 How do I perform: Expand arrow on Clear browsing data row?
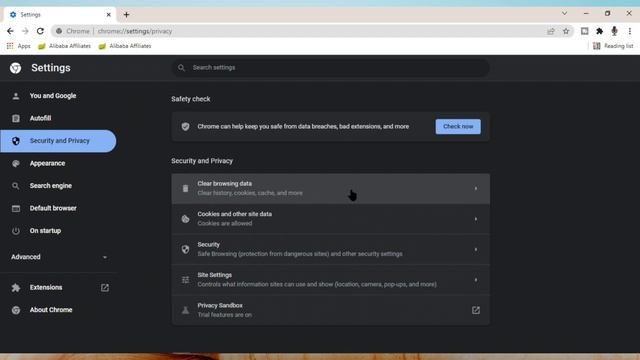[x=476, y=189]
